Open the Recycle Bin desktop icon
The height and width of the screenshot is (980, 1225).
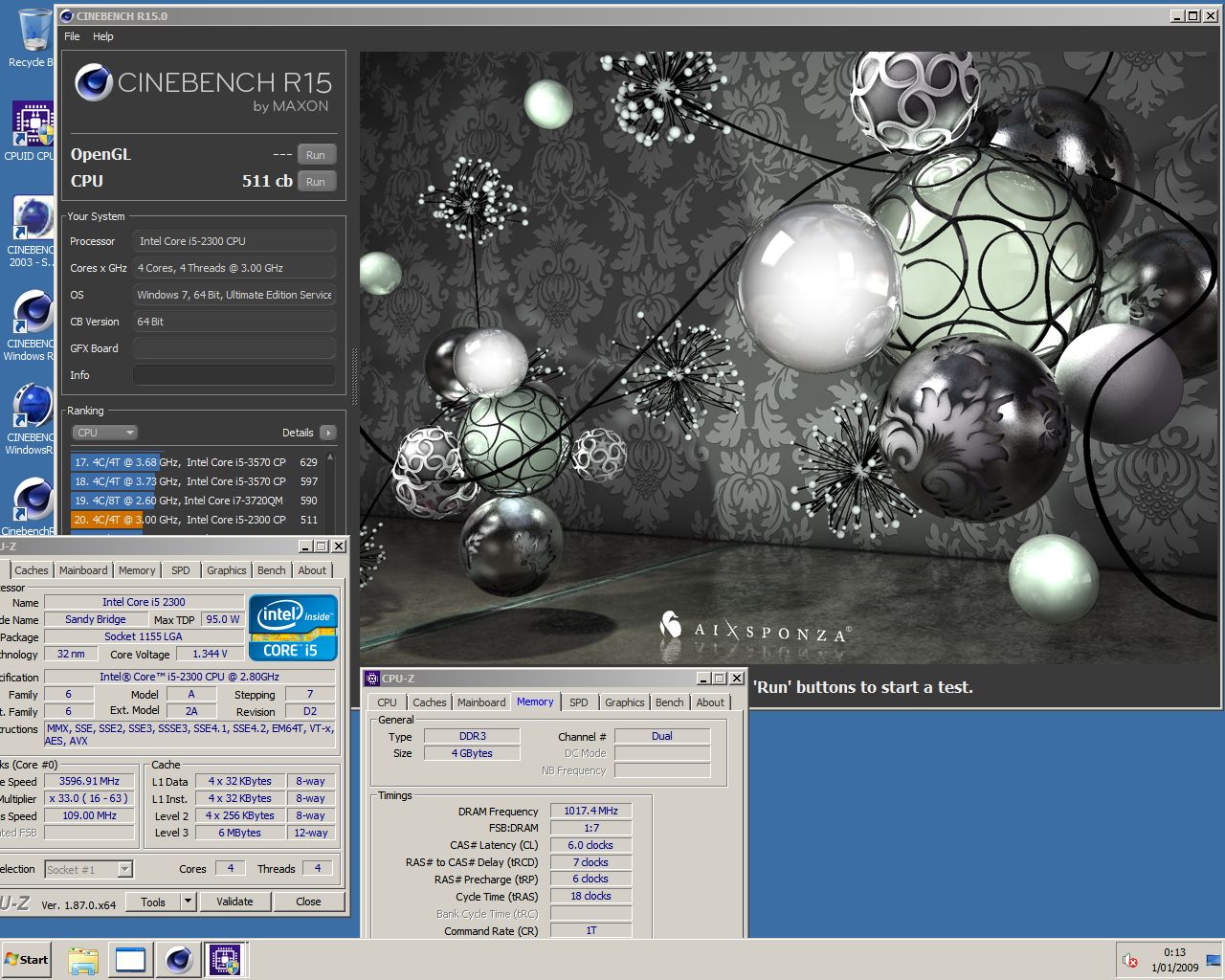(33, 38)
